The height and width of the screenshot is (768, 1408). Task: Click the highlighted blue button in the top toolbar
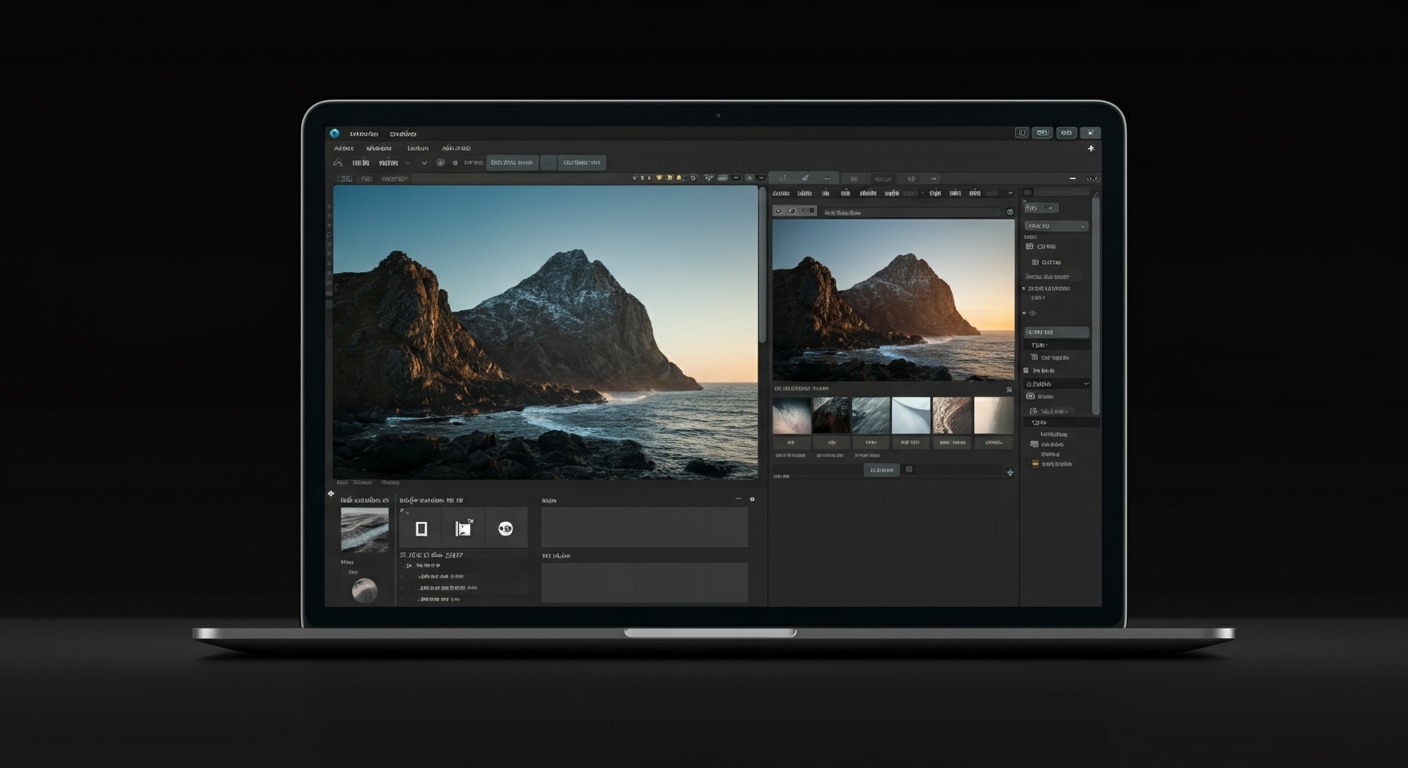513,162
